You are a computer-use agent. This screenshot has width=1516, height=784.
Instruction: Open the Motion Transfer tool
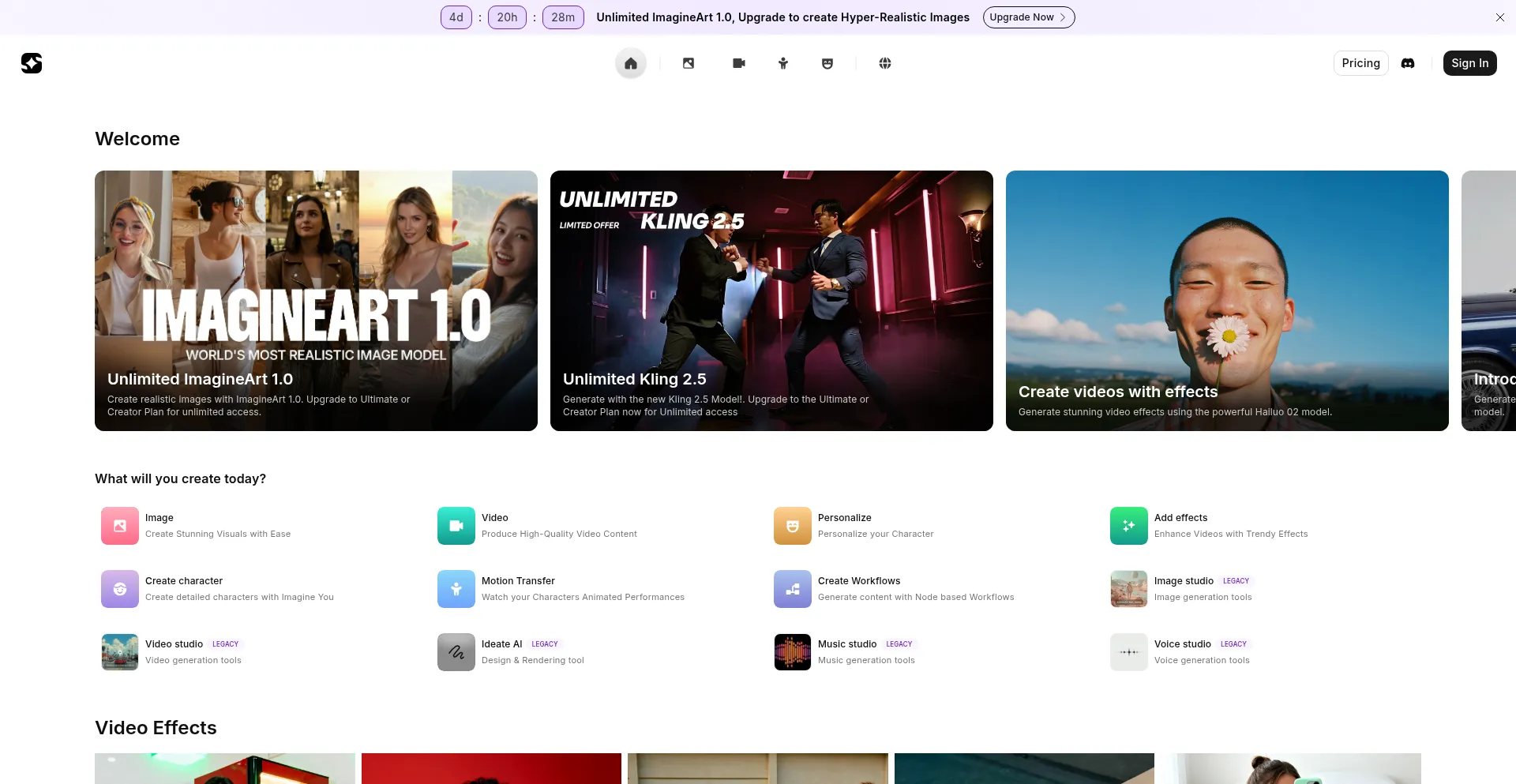518,581
